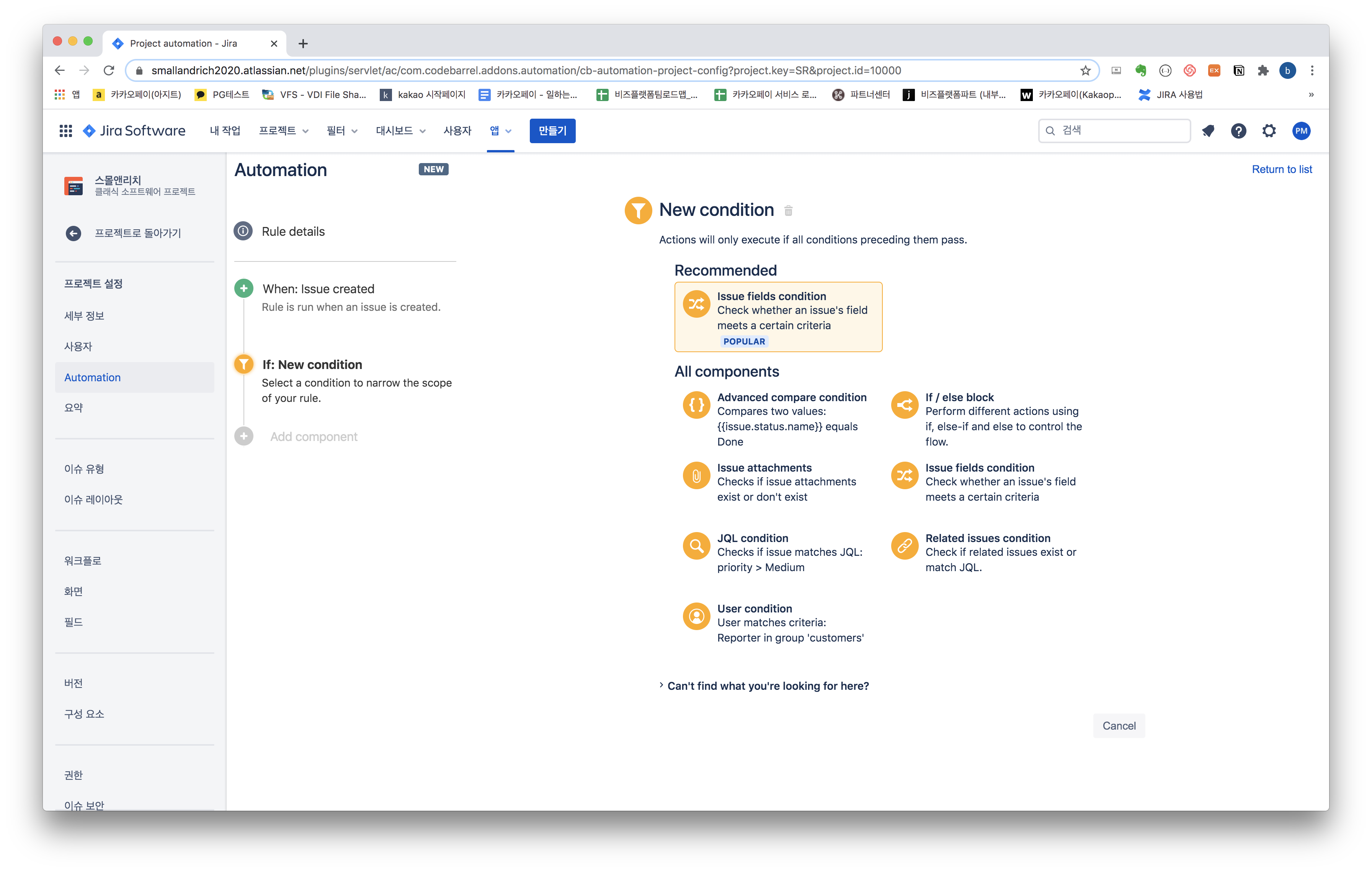Choose the Issue attachments paperclip icon

pos(696,475)
